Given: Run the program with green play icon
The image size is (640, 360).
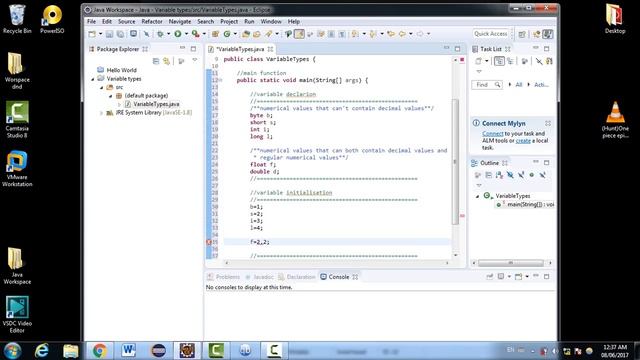Looking at the screenshot, I should (x=178, y=34).
